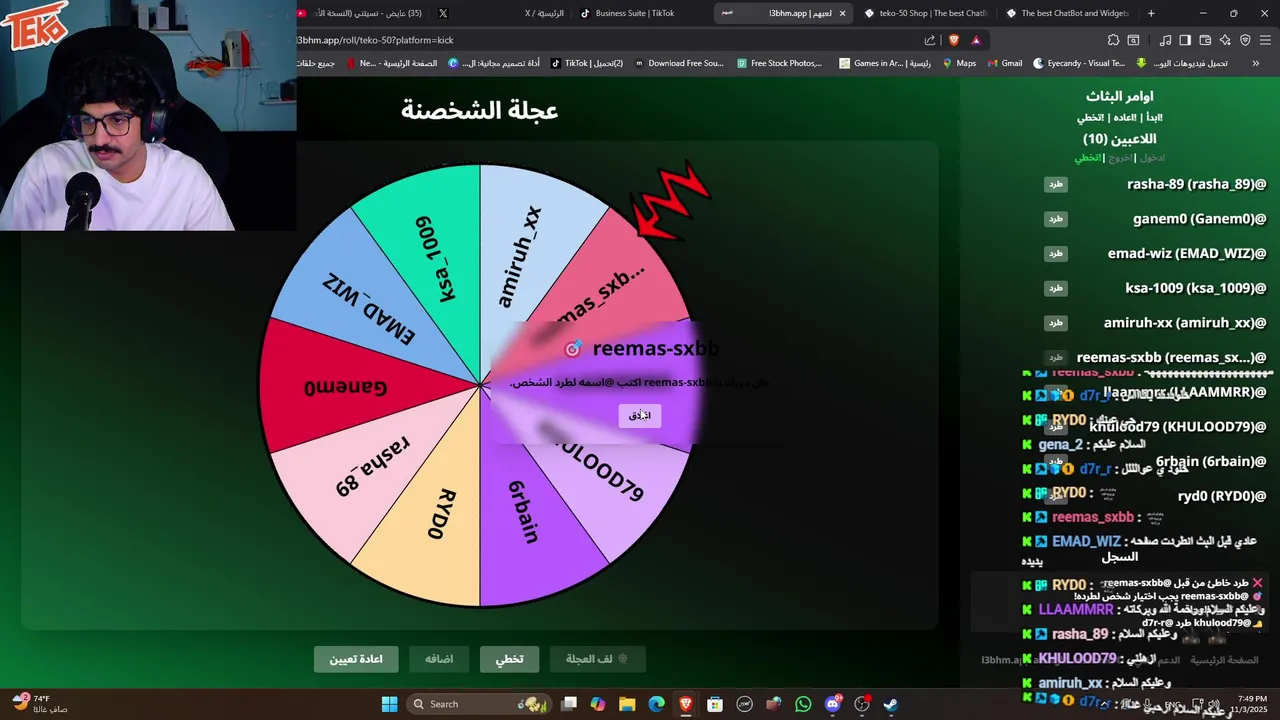The width and height of the screenshot is (1280, 720).
Task: Switch to the teko-50 Shop tab
Action: tap(925, 13)
